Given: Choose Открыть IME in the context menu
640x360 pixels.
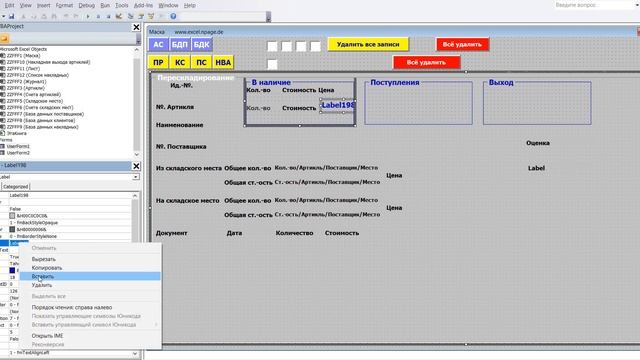Looking at the screenshot, I should coord(90,336).
